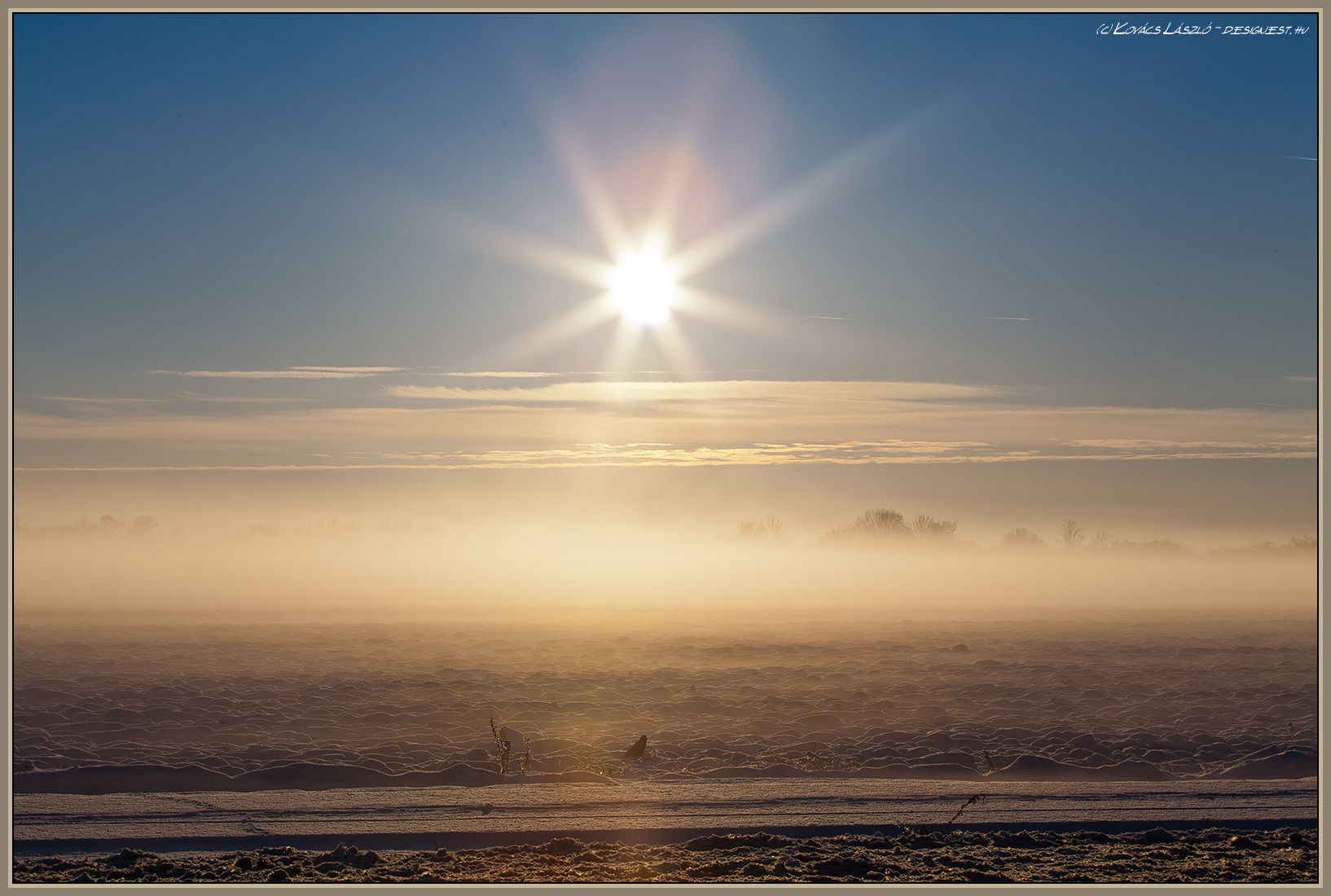The image size is (1331, 896).
Task: Click the tall dry plant stalk left of the bird
Action: click(x=499, y=745)
